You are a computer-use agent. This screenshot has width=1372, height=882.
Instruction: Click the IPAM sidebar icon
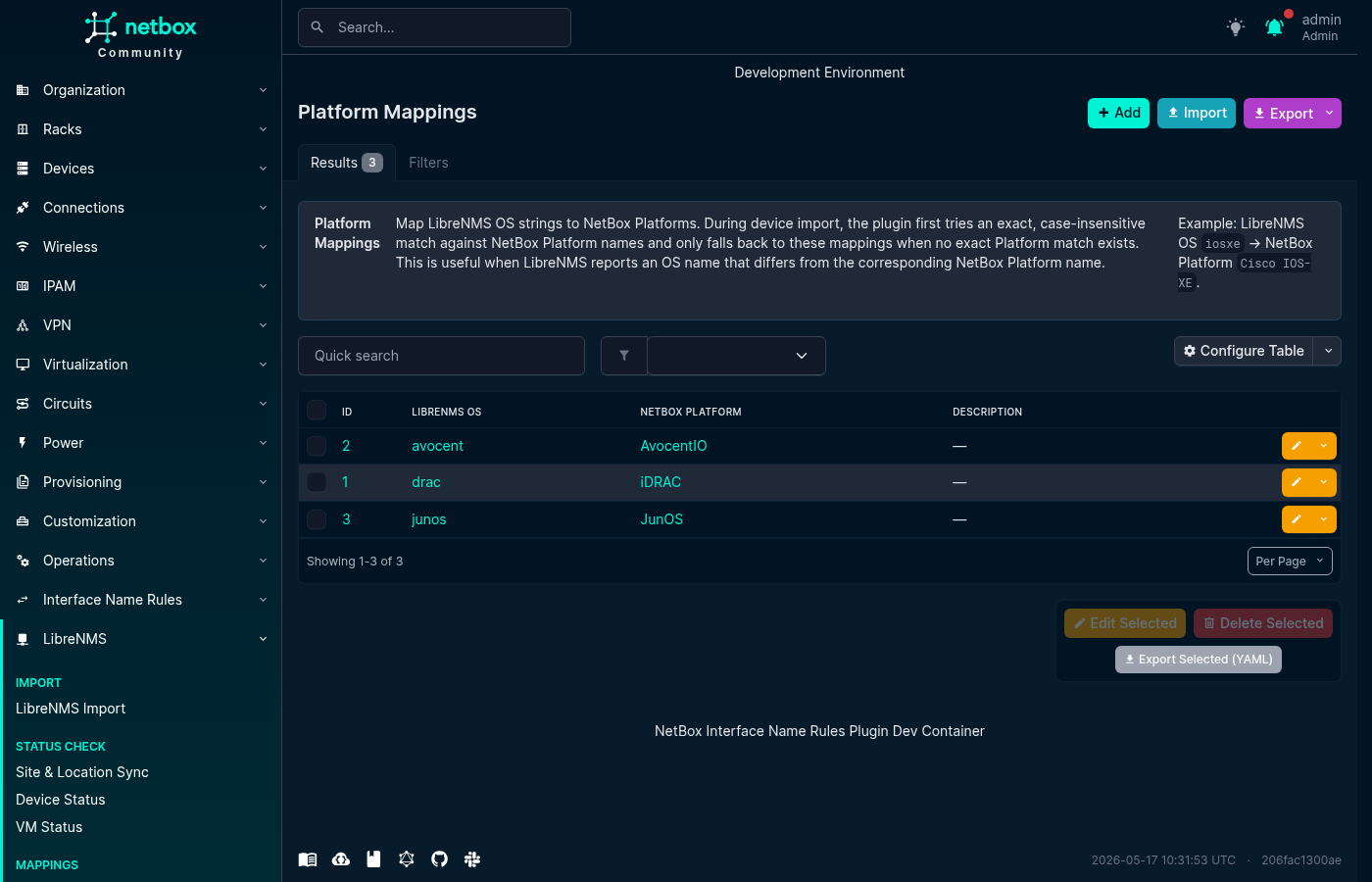point(23,286)
